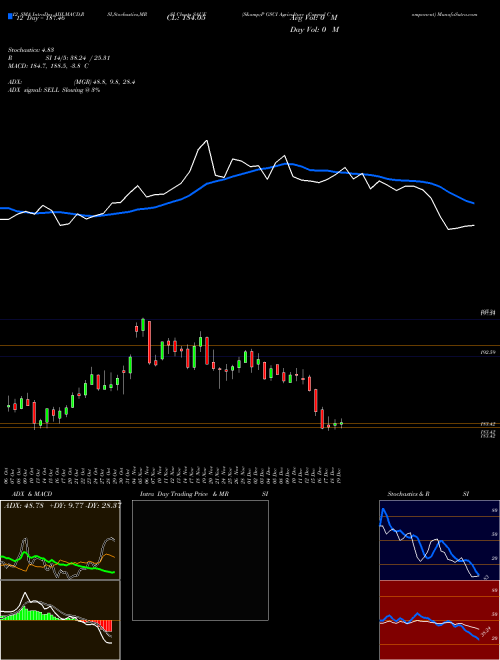Click the '(MGR) 48.8, 9.8, 28.4' ADX values
500x660 pixels.
pyautogui.click(x=104, y=82)
